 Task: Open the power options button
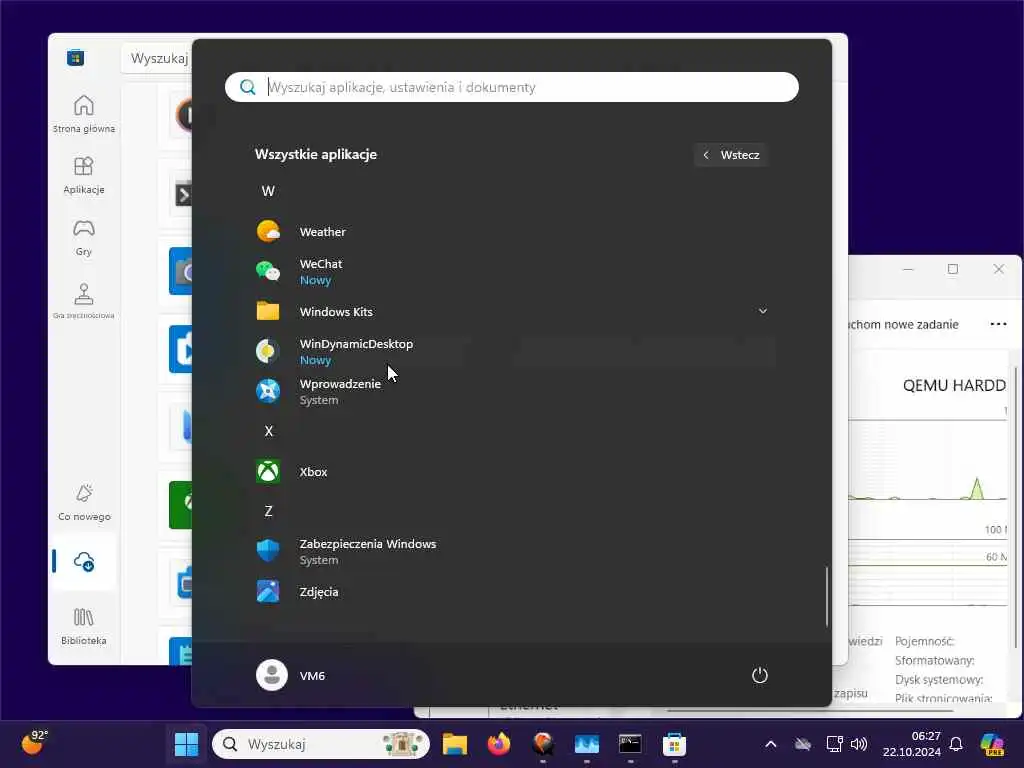tap(760, 675)
